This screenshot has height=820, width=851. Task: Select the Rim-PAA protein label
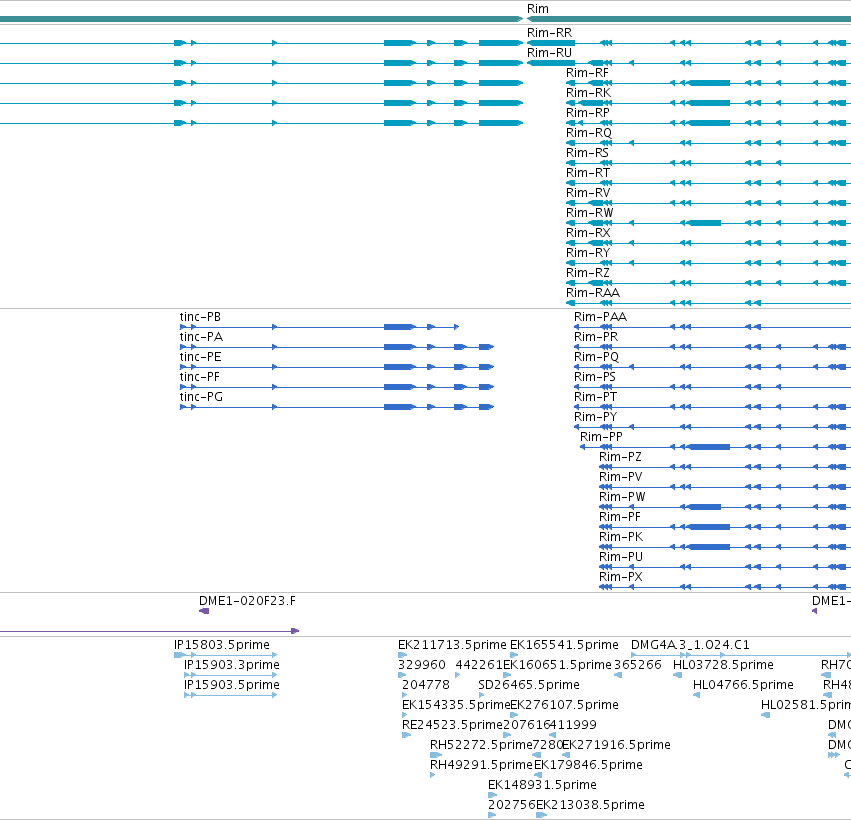[x=600, y=317]
